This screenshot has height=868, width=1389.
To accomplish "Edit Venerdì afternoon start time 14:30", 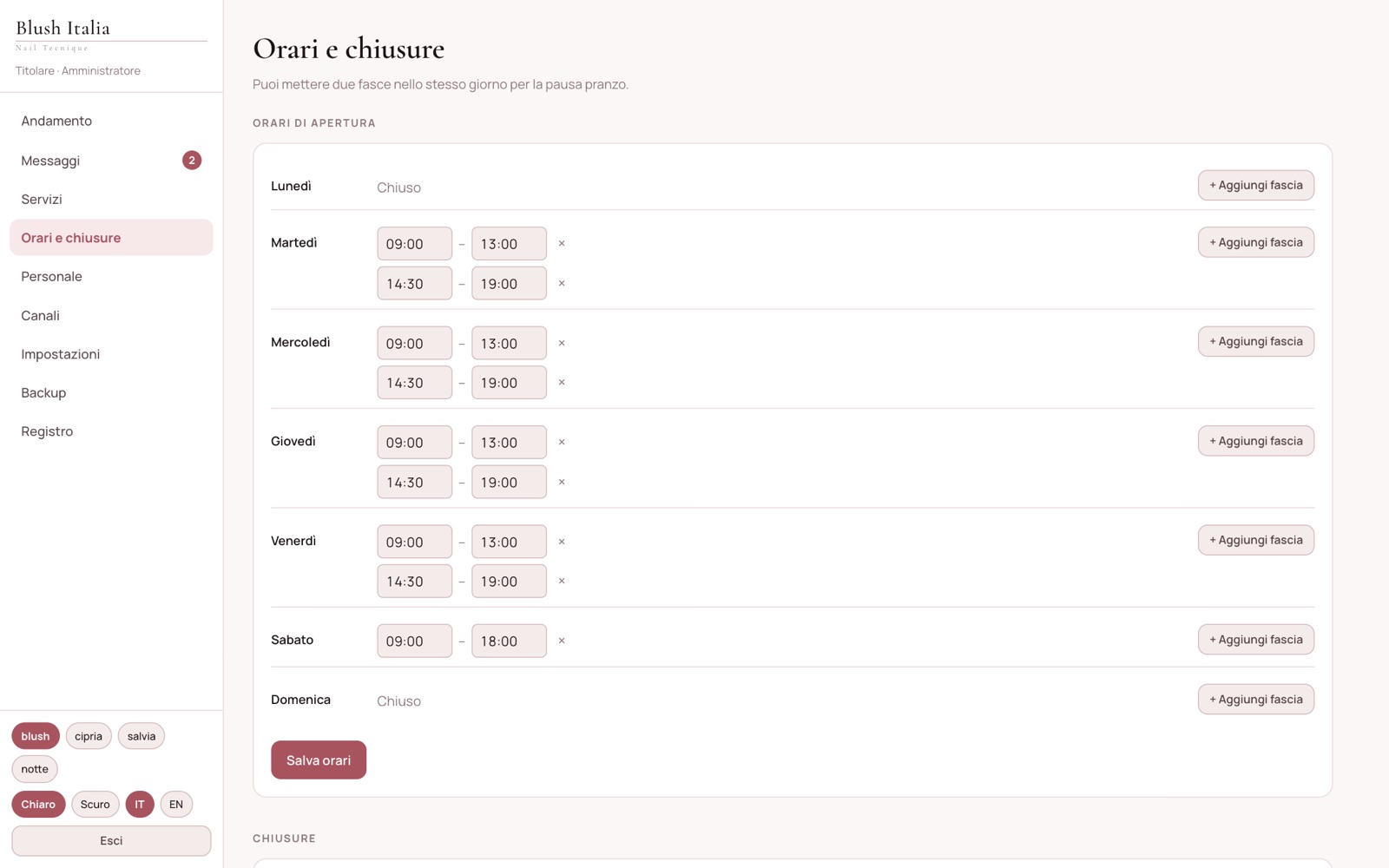I will click(415, 582).
